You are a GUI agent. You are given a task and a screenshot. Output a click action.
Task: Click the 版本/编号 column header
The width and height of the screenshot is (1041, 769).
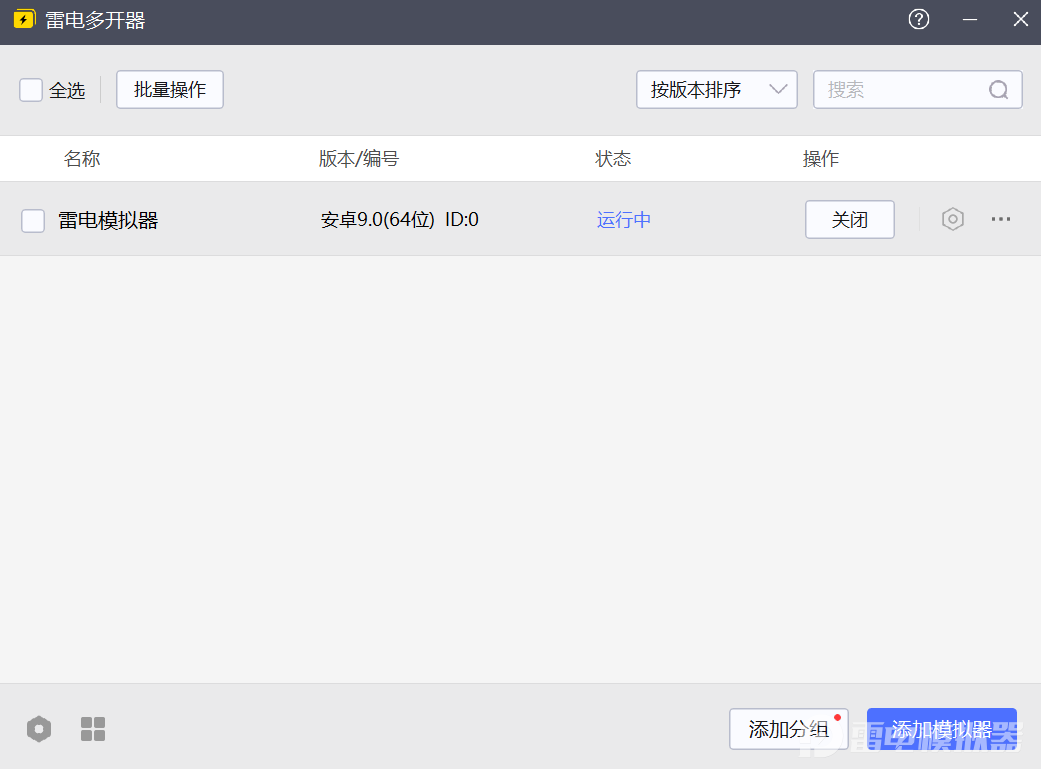point(358,158)
